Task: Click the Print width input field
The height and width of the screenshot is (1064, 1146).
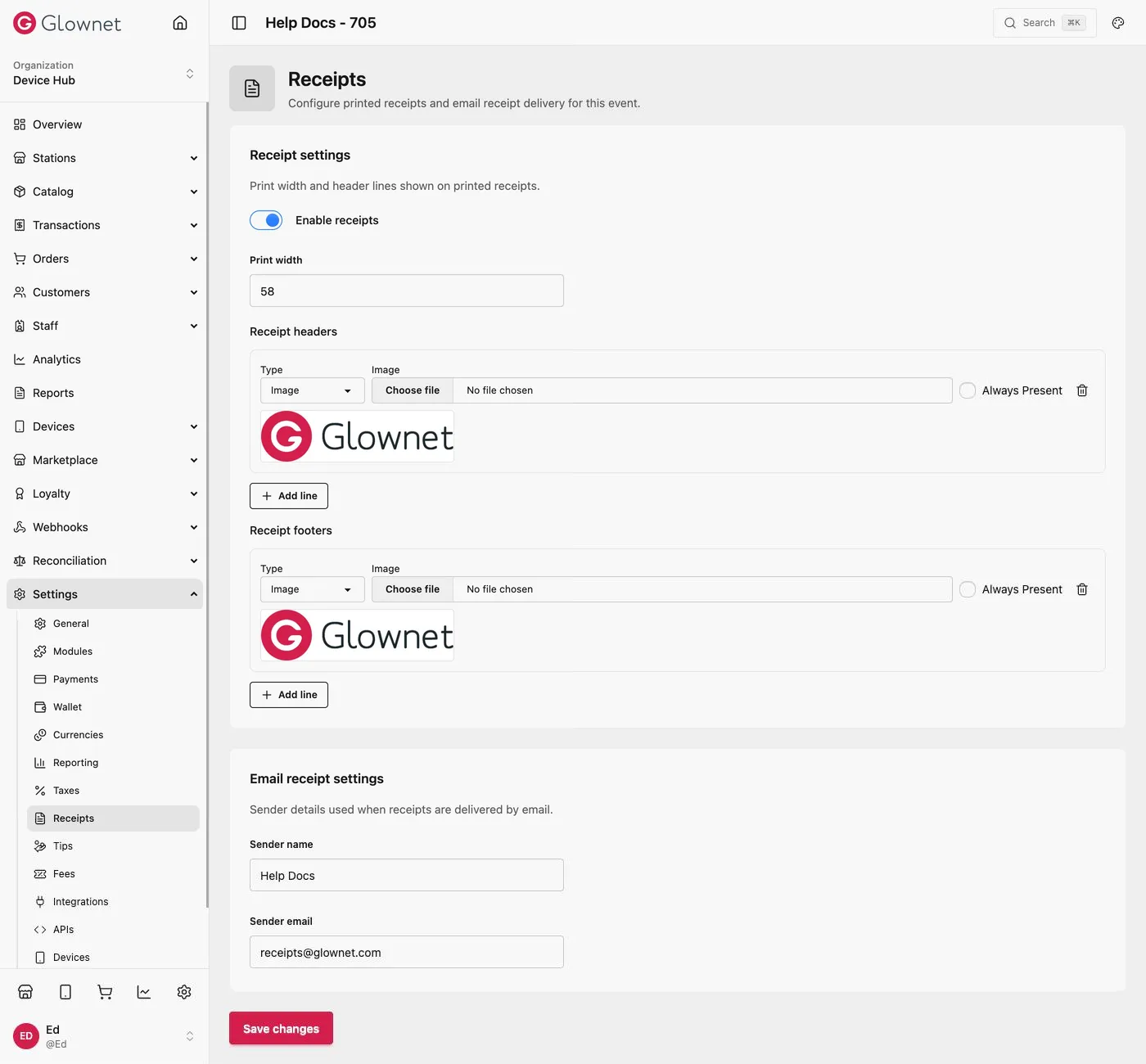Action: [x=407, y=291]
